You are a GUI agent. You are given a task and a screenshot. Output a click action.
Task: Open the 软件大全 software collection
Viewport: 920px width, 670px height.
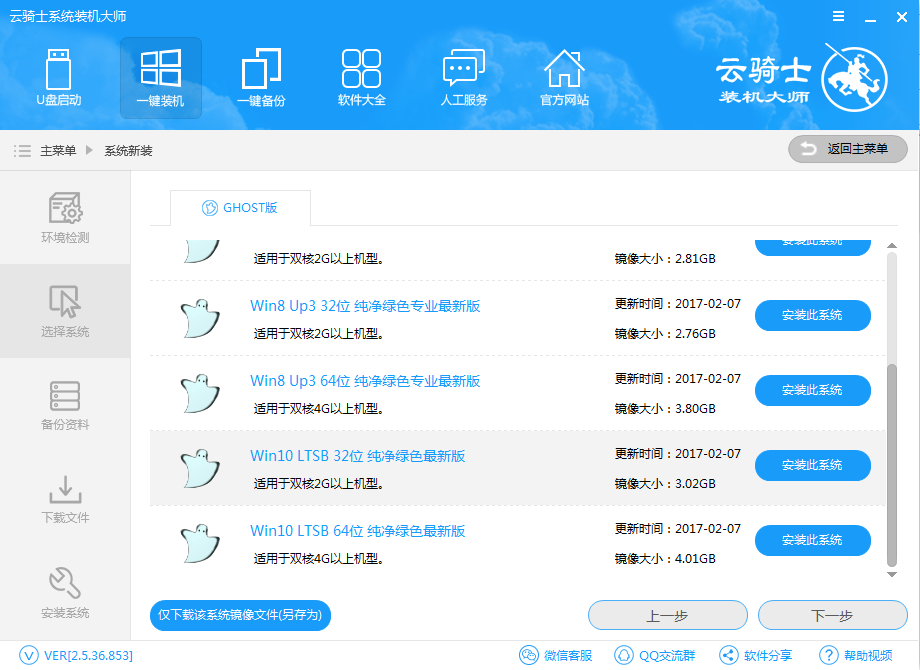click(x=362, y=78)
